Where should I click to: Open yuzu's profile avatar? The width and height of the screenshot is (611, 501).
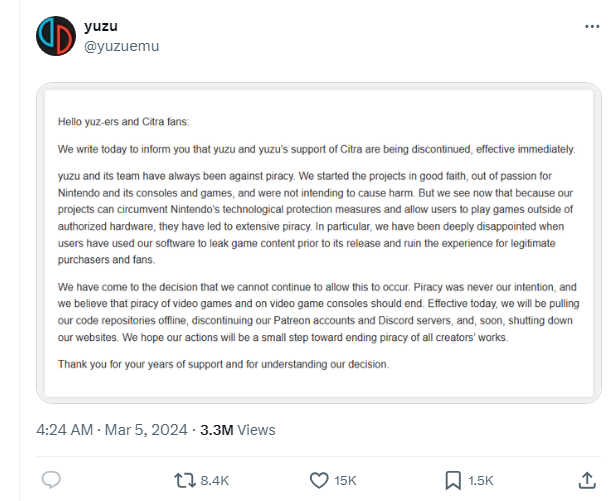coord(54,36)
